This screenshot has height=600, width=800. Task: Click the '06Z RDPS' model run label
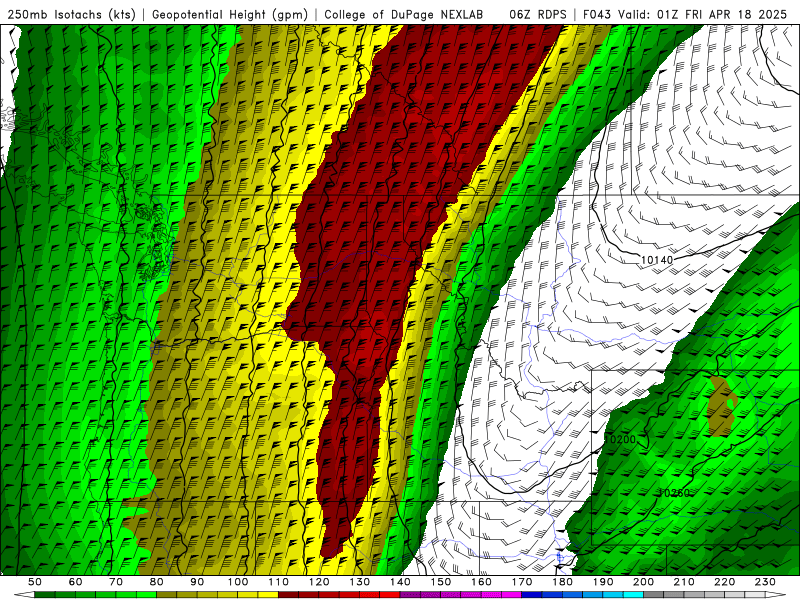click(x=538, y=14)
